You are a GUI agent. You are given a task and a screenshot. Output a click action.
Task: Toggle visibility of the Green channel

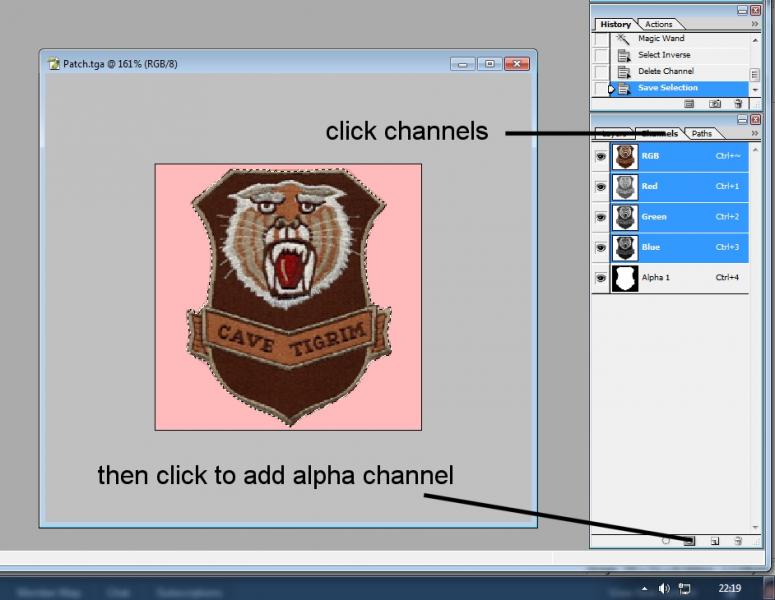coord(601,217)
